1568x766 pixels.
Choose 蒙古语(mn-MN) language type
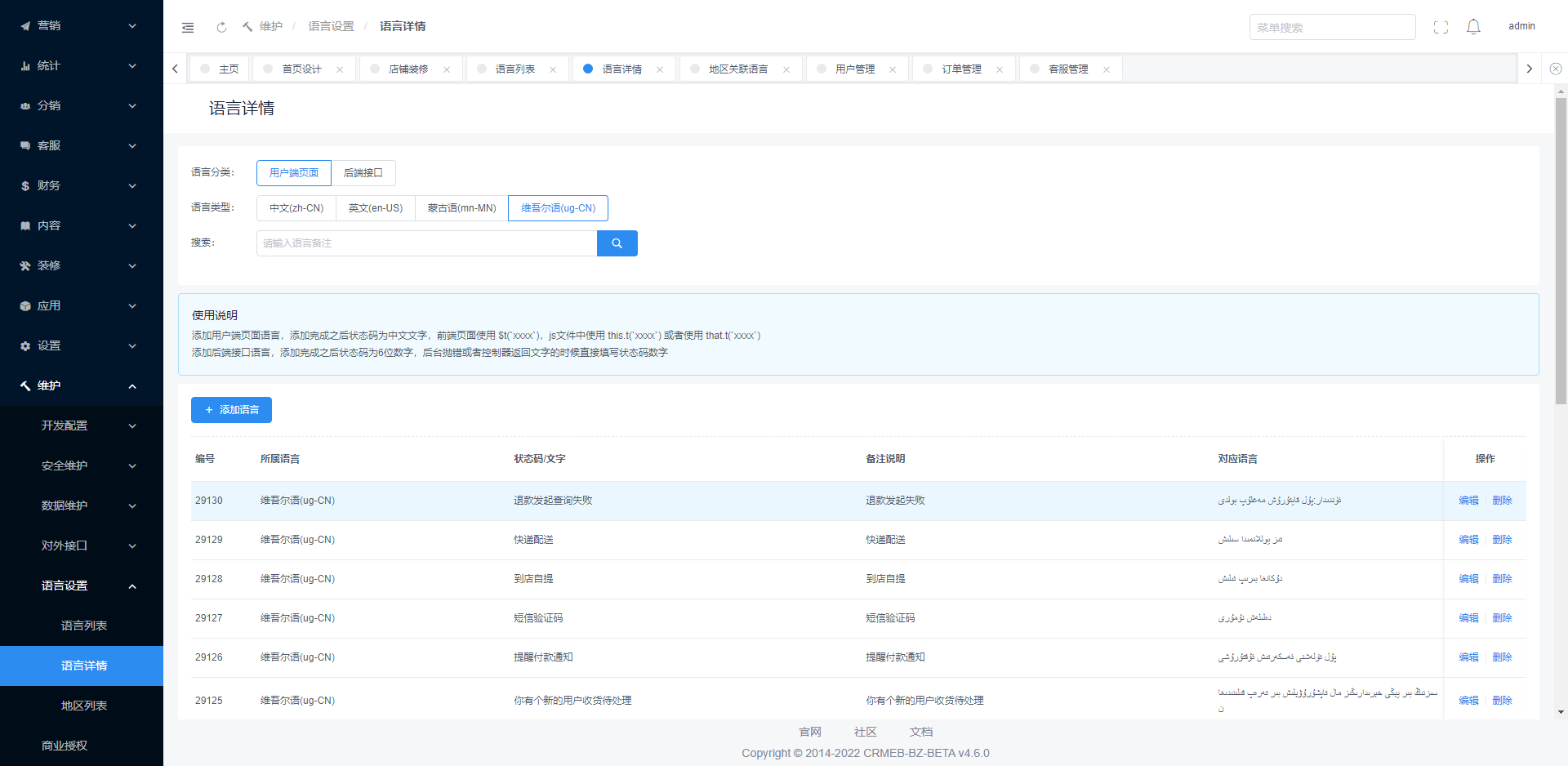click(462, 208)
